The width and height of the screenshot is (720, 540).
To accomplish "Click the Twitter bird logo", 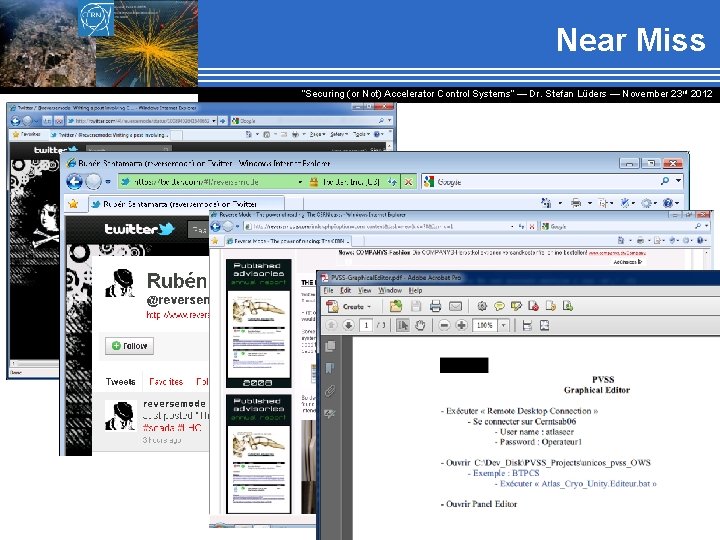I will 166,228.
